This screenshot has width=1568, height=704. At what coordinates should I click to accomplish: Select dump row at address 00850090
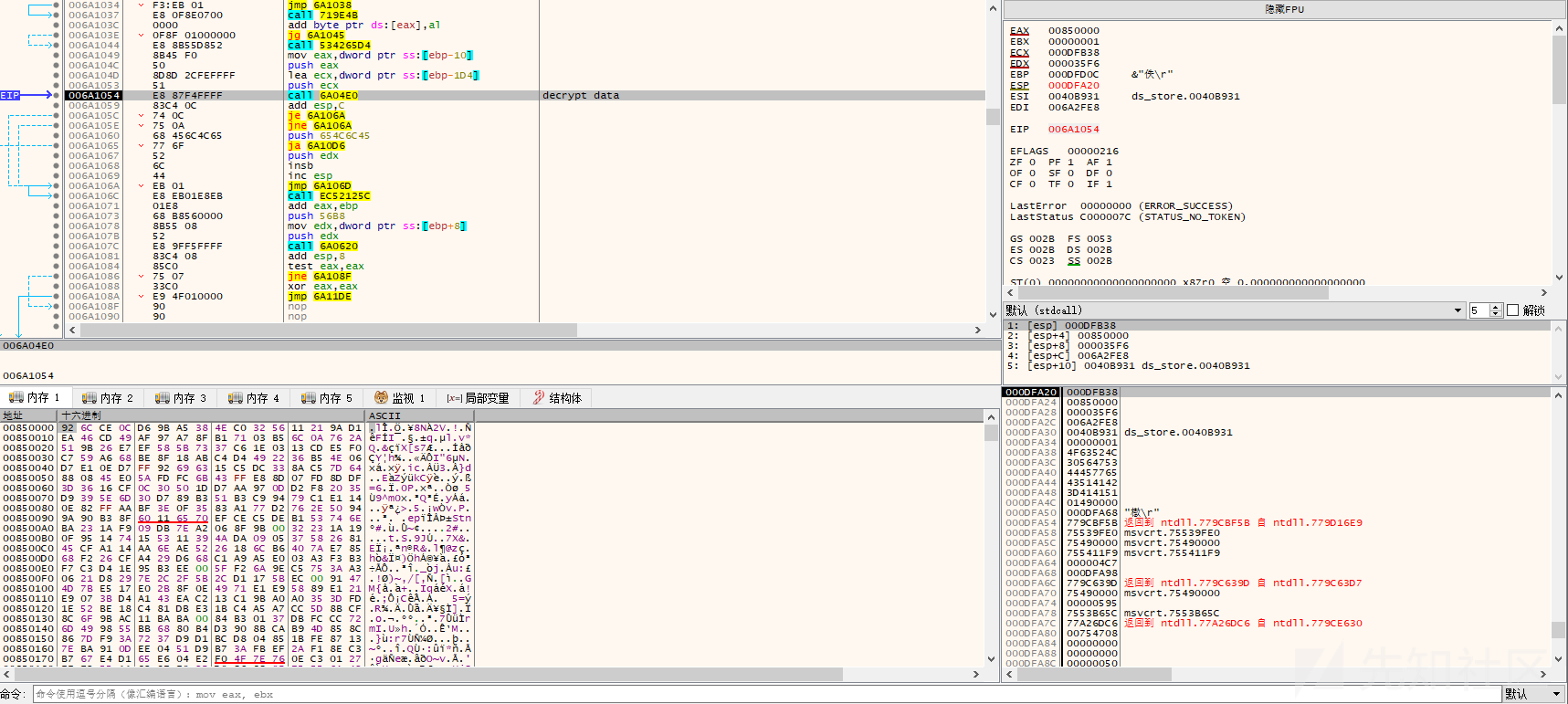tap(237, 518)
